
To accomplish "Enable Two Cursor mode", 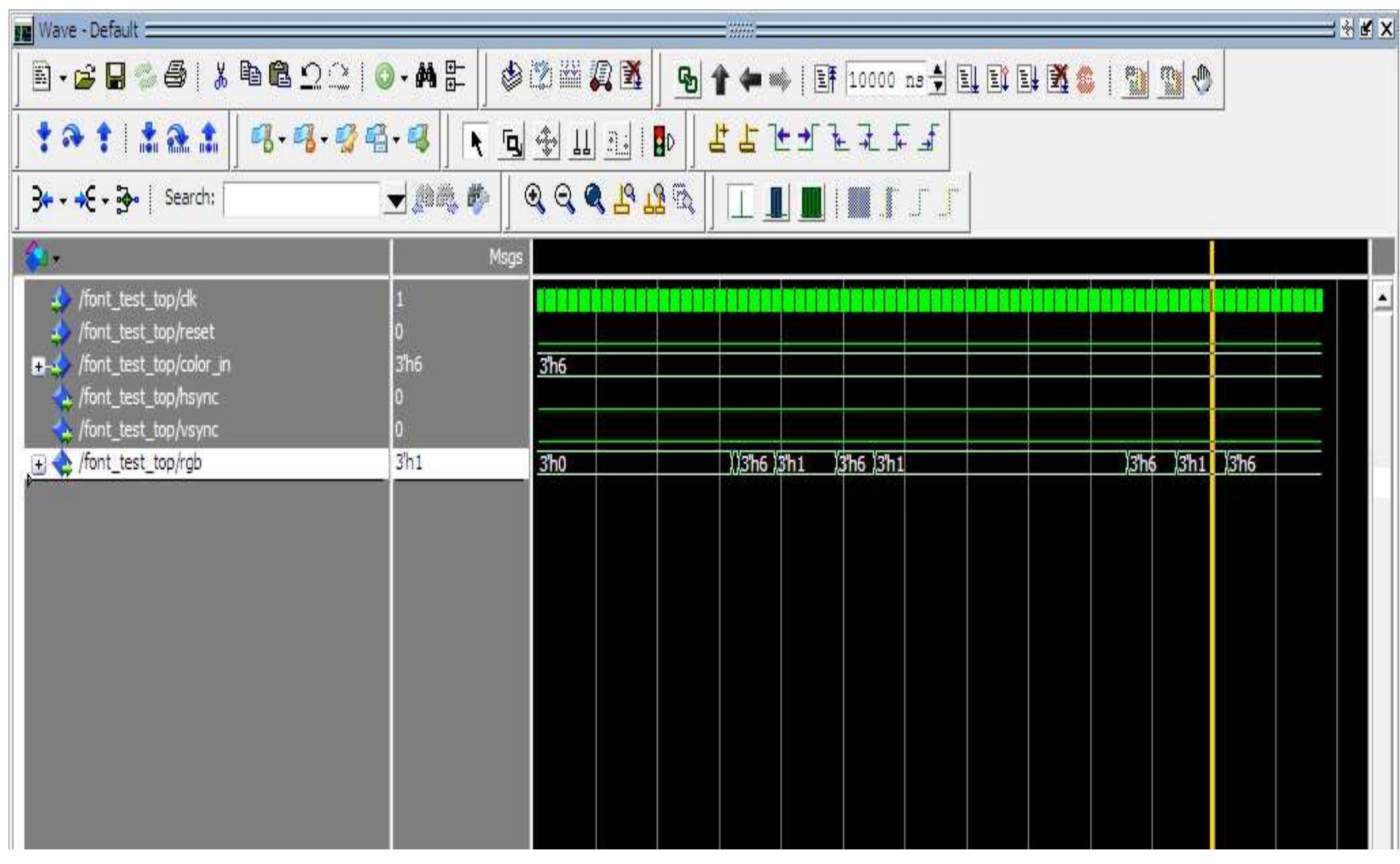I will (581, 142).
